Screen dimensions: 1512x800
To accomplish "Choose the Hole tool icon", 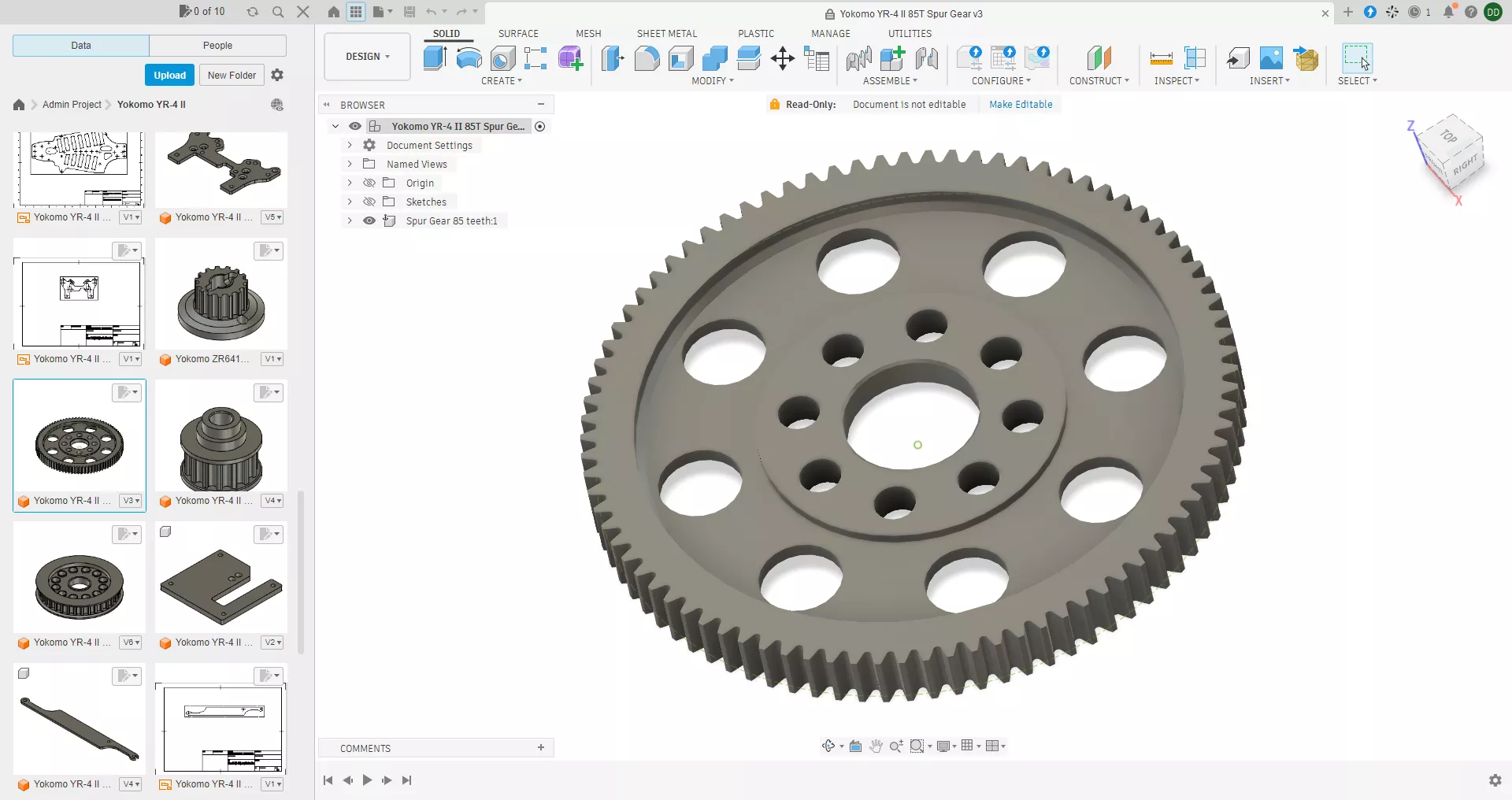I will (502, 58).
